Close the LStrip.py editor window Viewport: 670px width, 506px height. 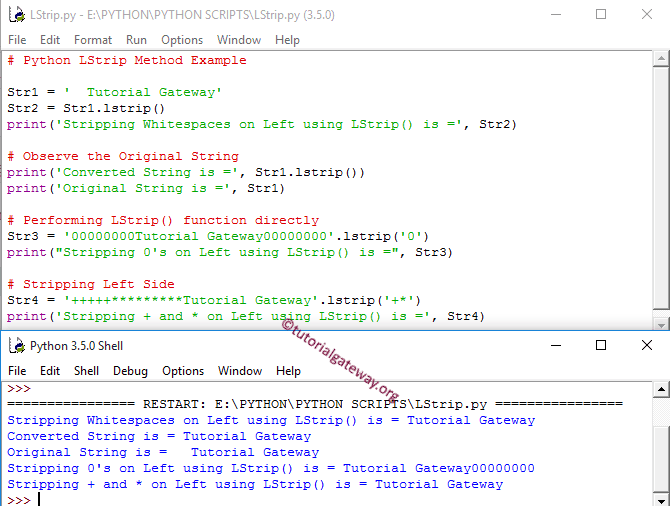click(x=647, y=15)
